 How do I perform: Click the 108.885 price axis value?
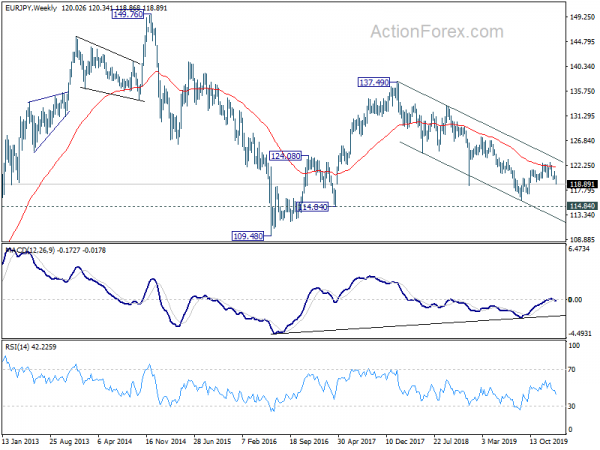(582, 240)
